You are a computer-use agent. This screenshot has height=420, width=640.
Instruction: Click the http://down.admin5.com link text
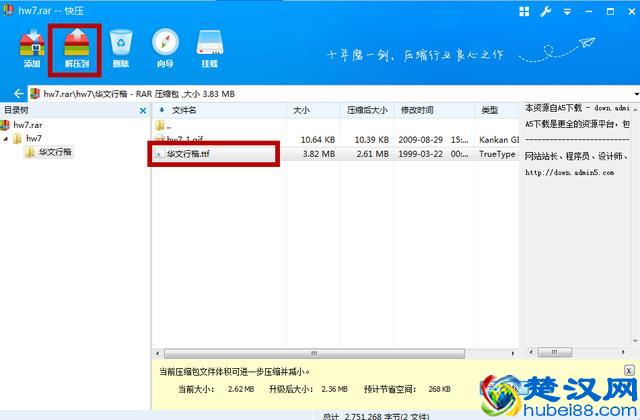pyautogui.click(x=569, y=173)
